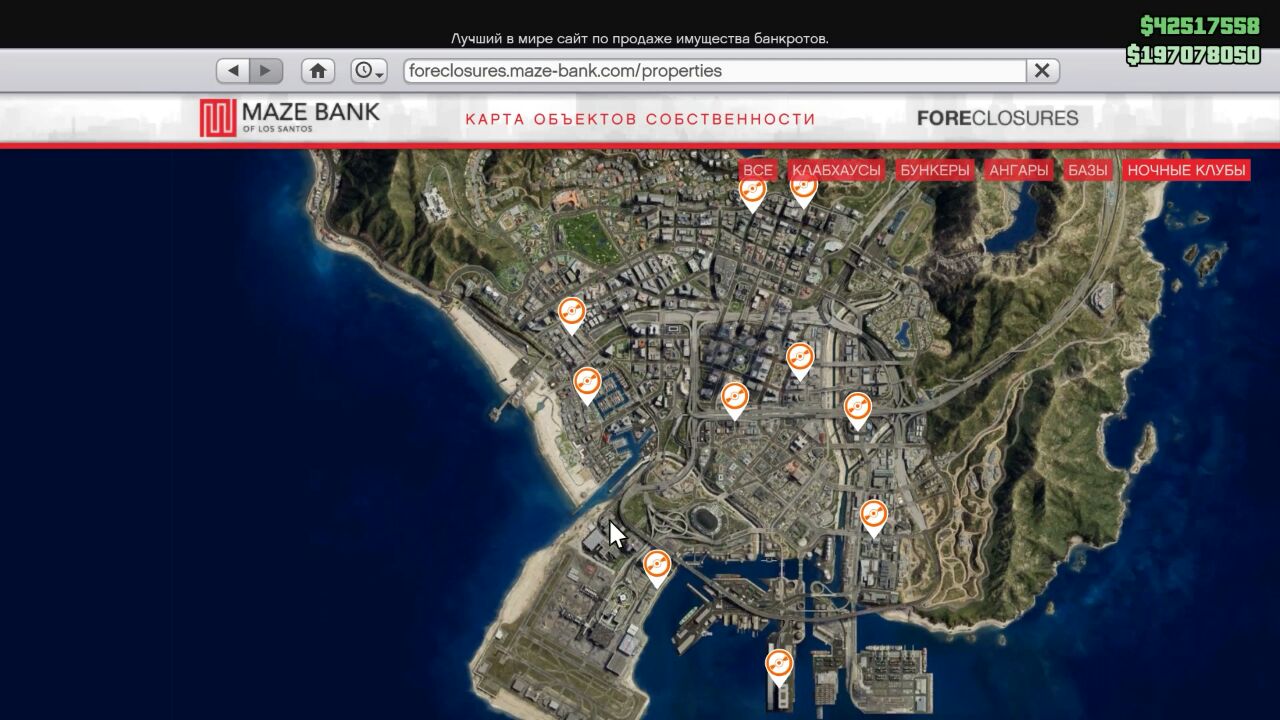1280x720 pixels.
Task: Filter map by КЛАБХАУСЫ
Action: coord(836,170)
